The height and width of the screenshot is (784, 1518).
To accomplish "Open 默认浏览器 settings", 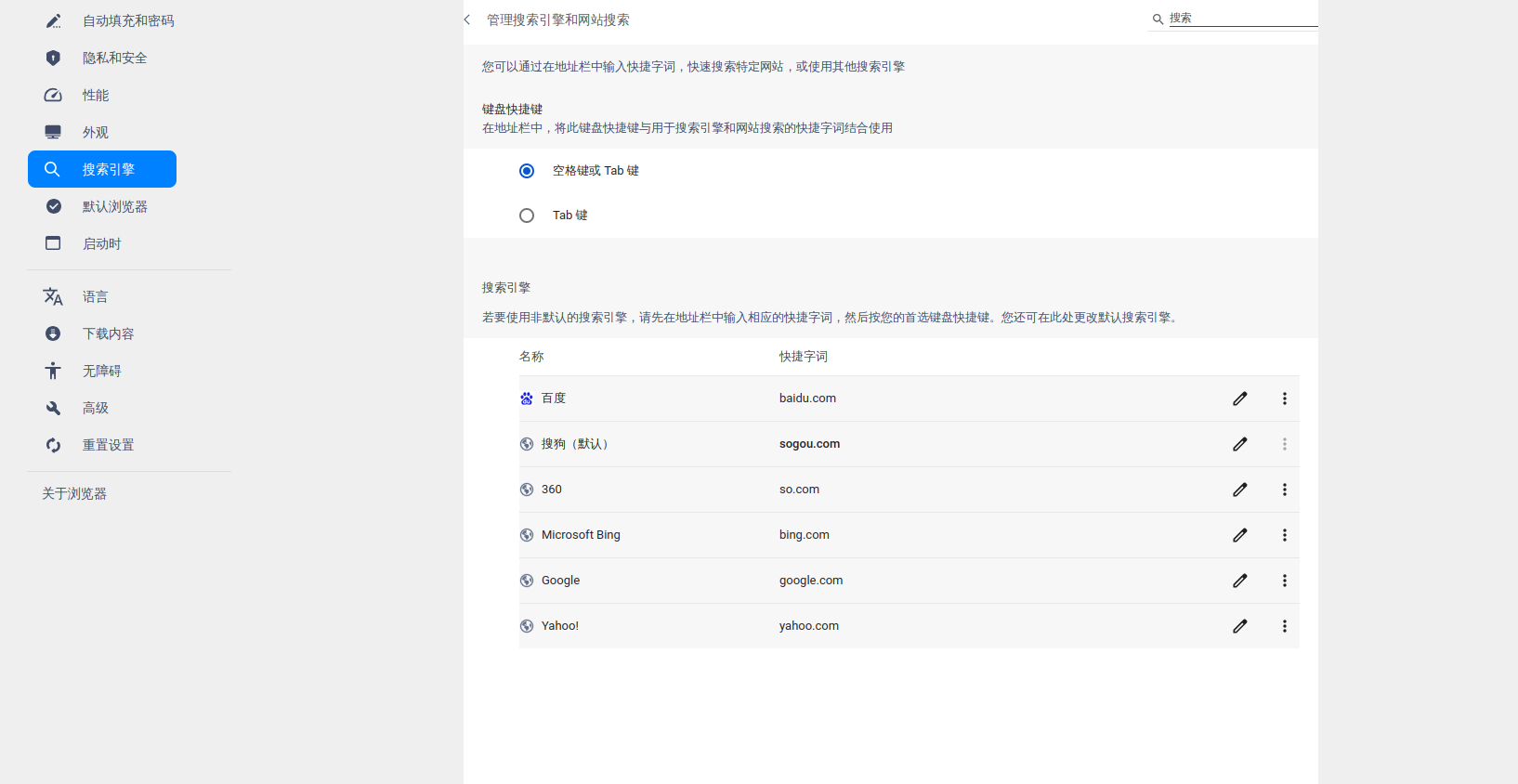I will tap(102, 206).
